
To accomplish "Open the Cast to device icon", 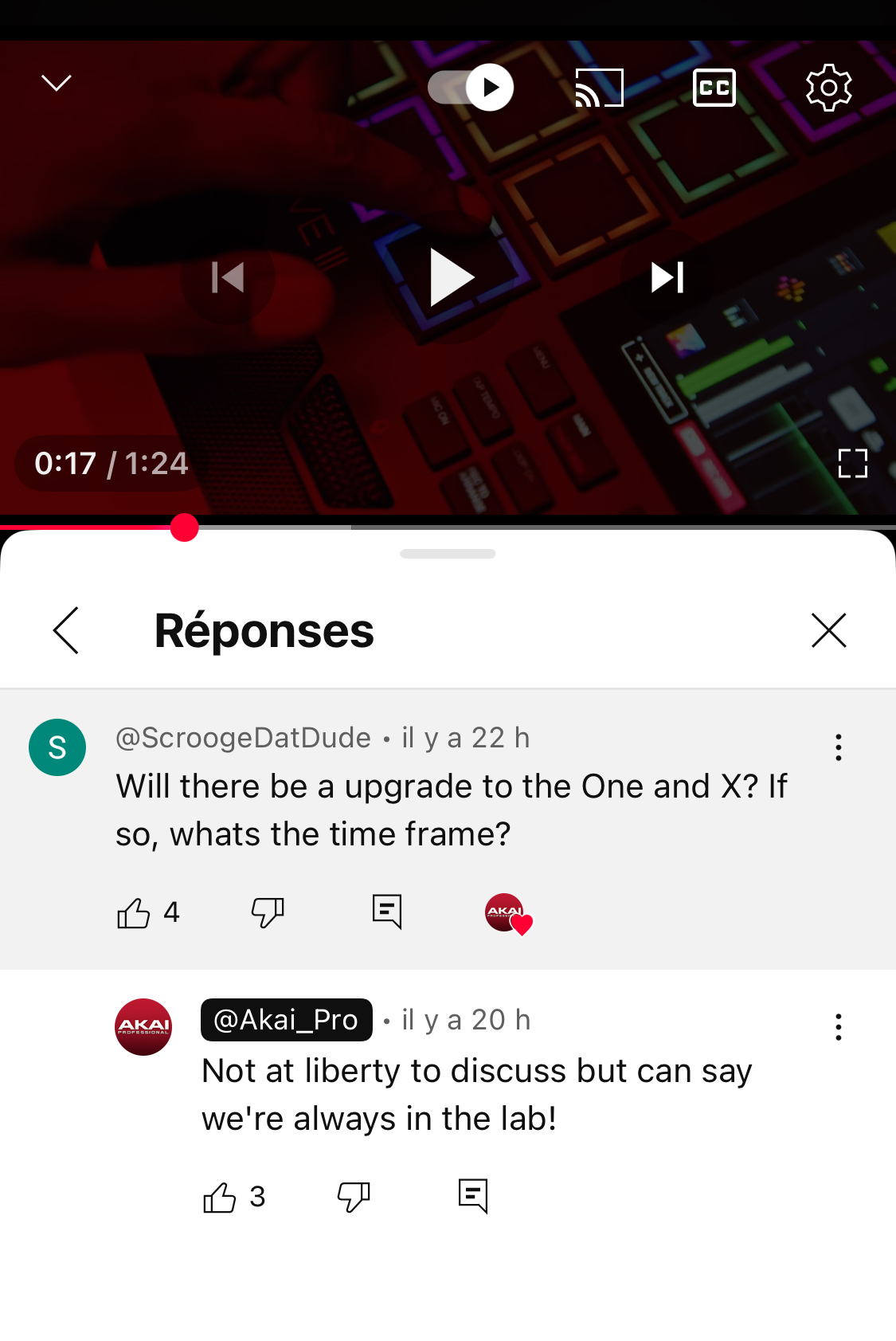I will pyautogui.click(x=599, y=88).
